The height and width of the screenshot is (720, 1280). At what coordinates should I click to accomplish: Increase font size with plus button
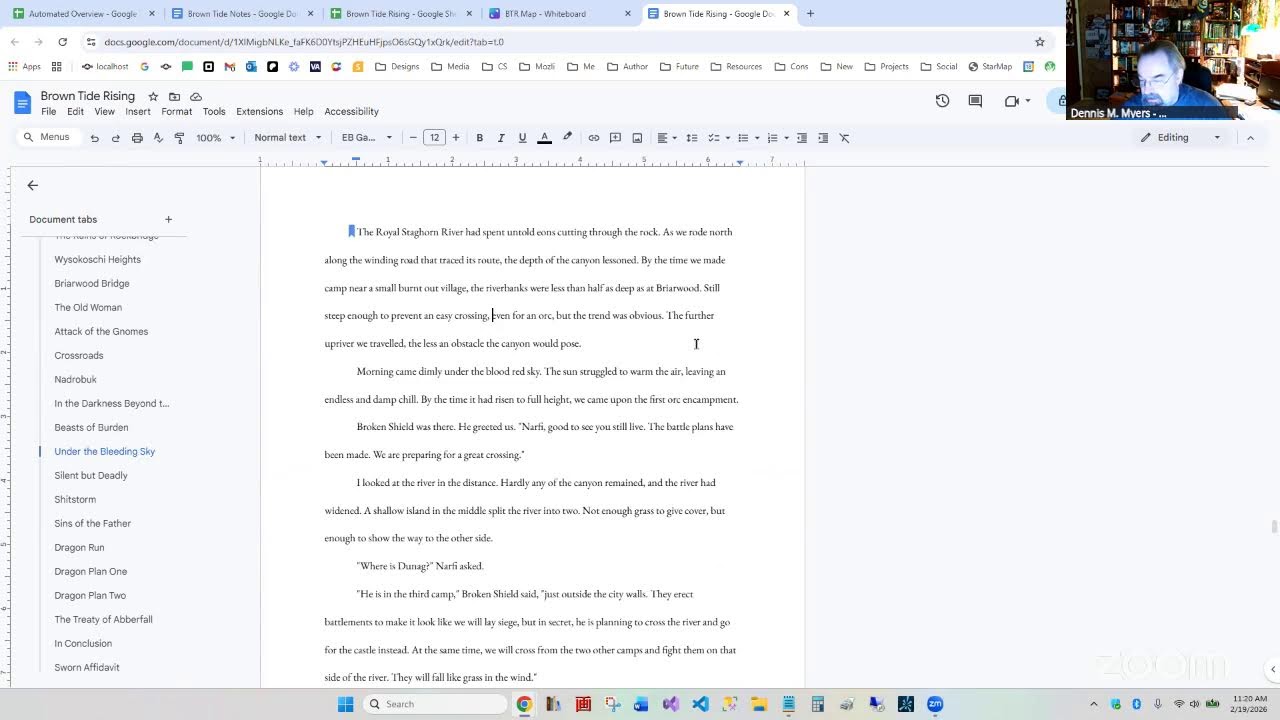[x=456, y=138]
